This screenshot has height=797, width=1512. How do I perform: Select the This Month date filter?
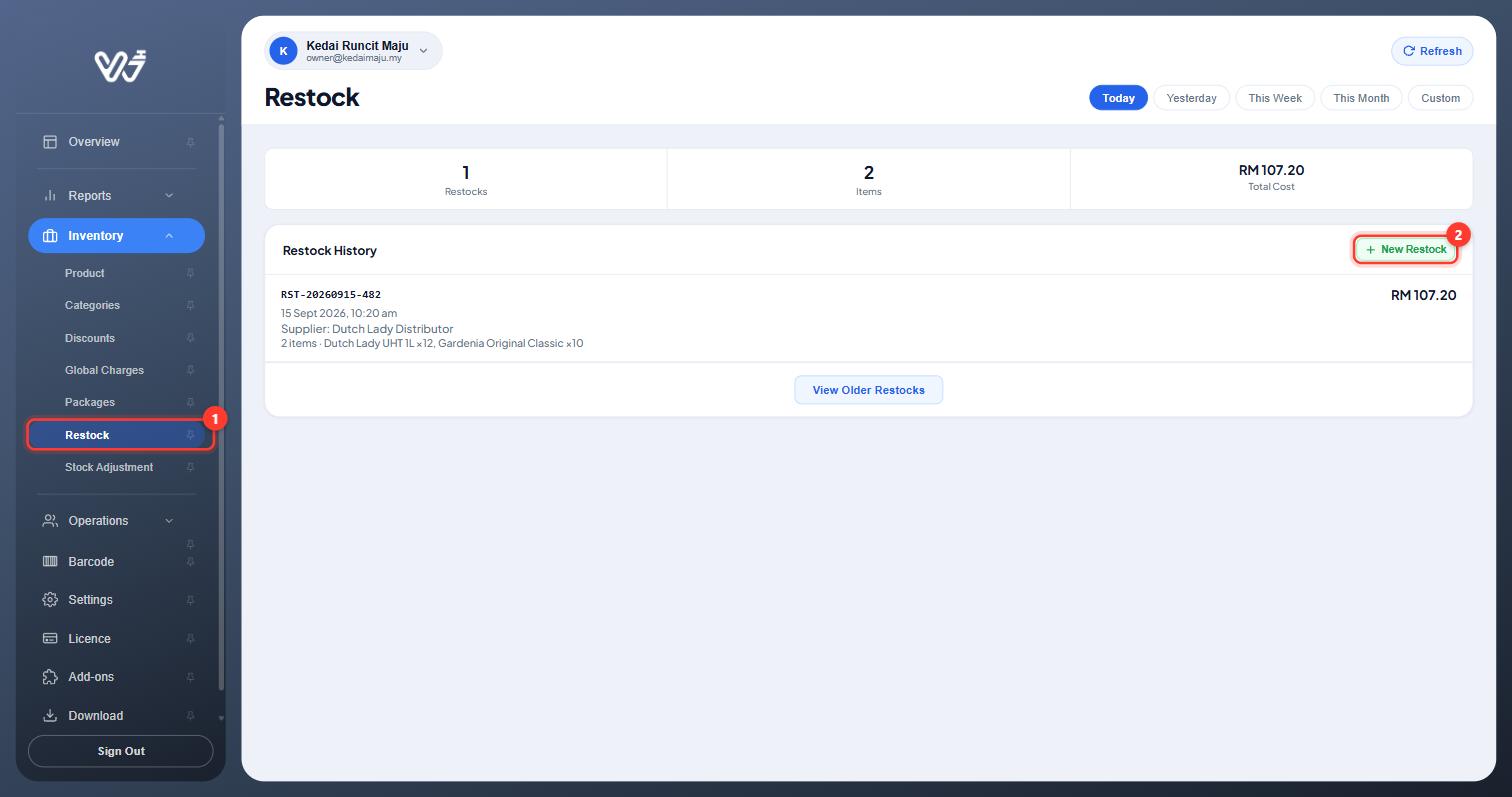(1361, 98)
